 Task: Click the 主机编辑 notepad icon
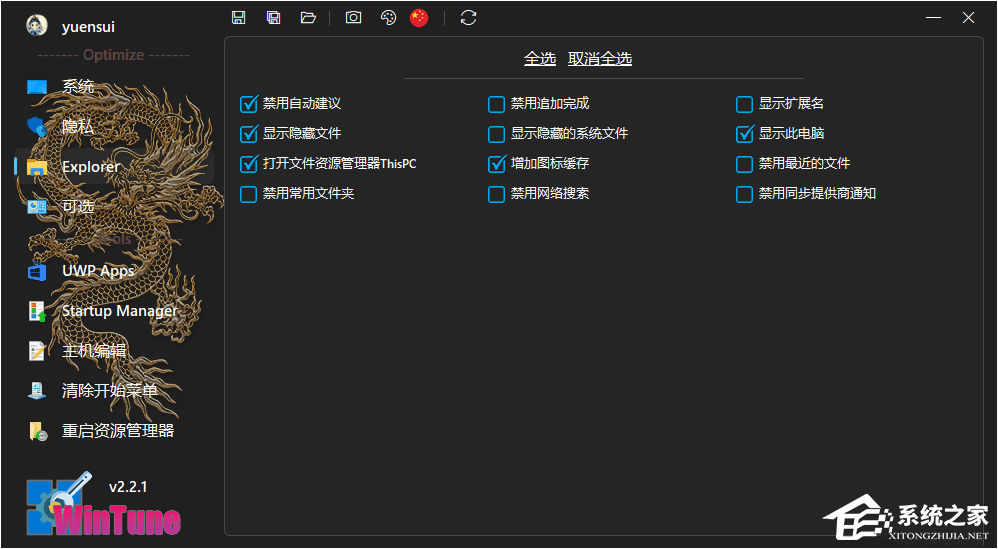pos(37,351)
